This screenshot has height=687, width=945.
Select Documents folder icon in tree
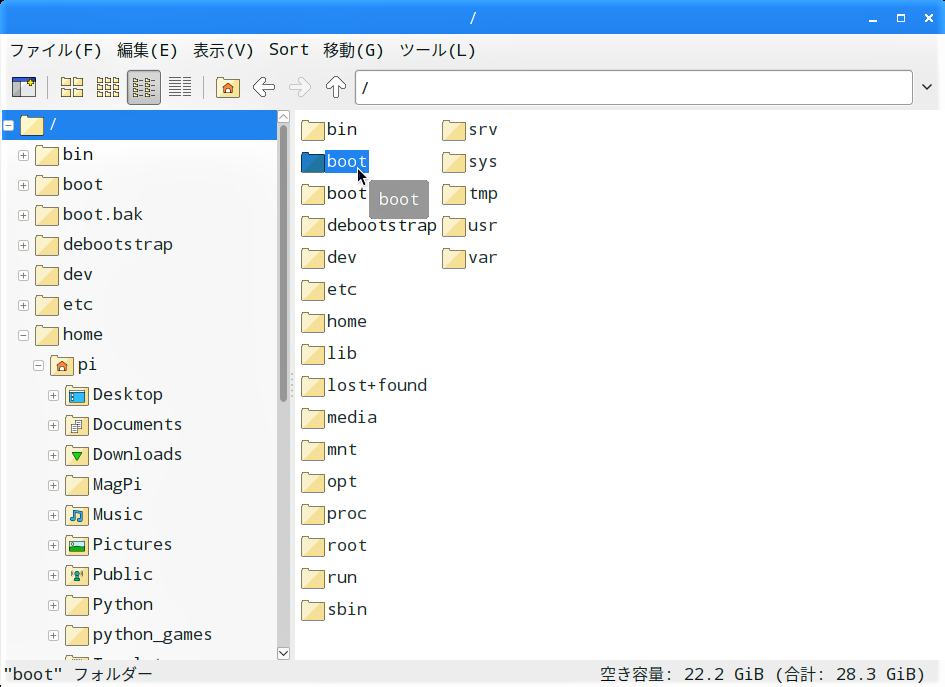point(77,425)
